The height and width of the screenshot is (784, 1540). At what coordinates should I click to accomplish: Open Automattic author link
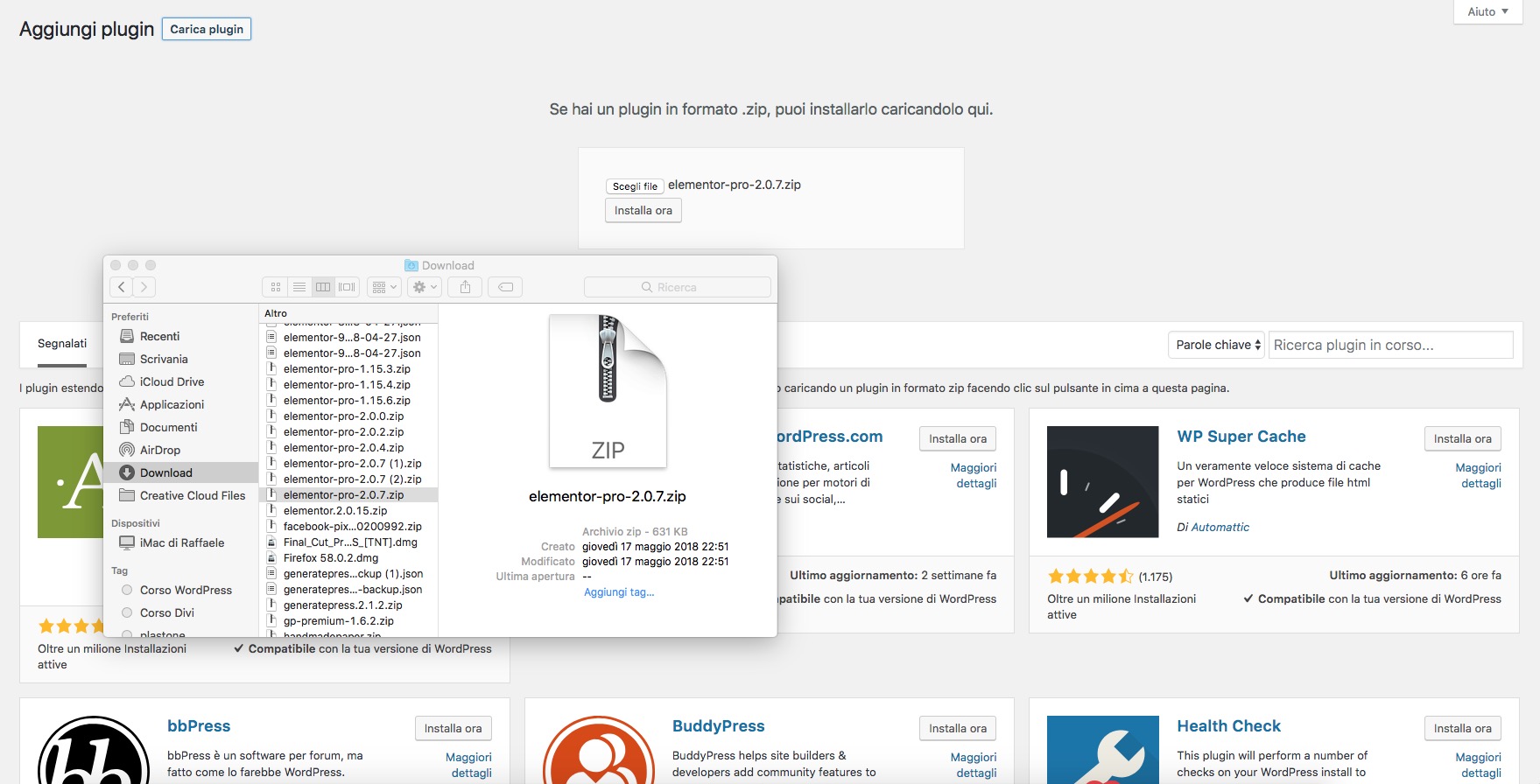1220,527
